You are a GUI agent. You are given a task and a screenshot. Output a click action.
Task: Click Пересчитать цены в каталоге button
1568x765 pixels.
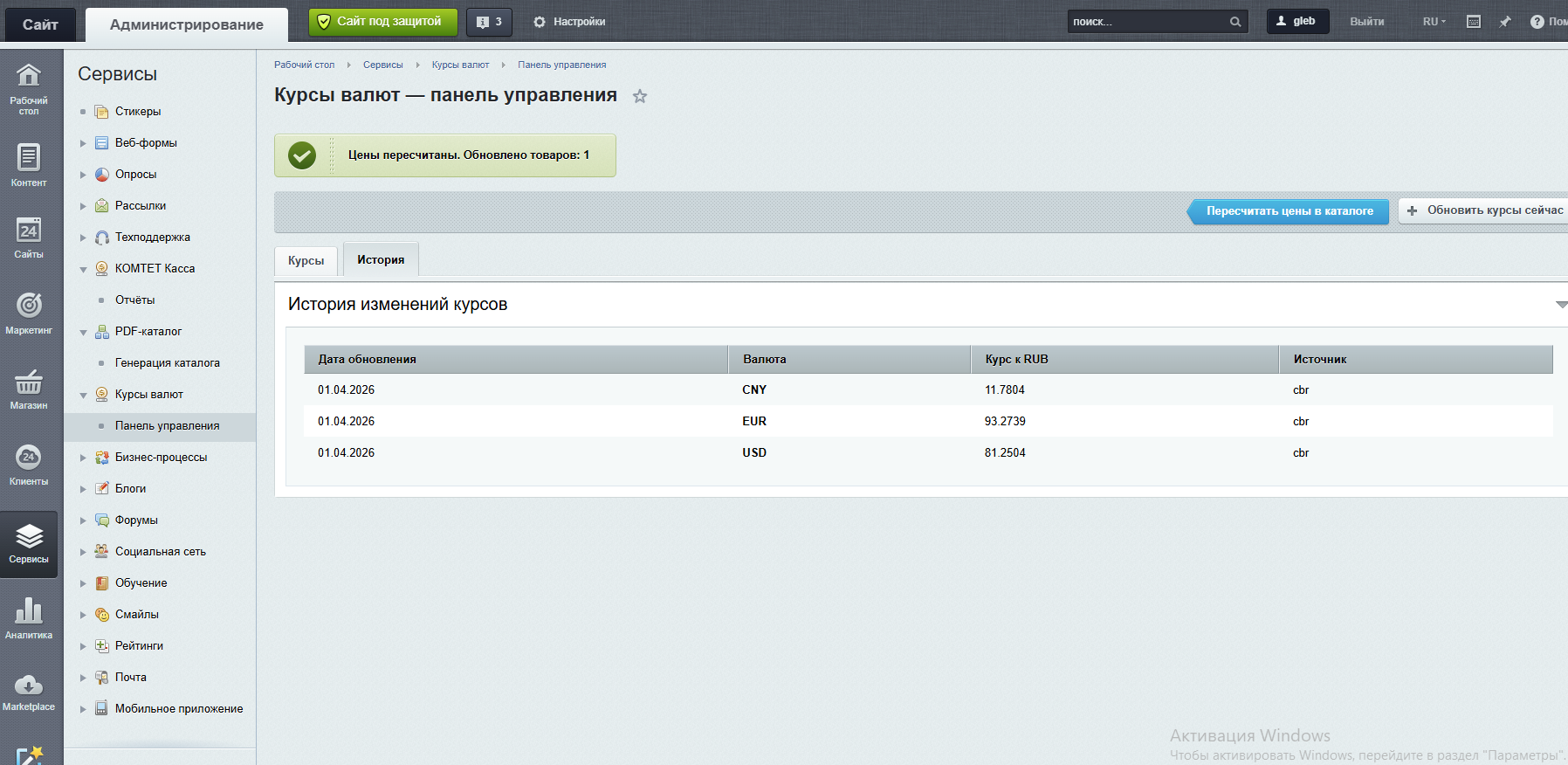coord(1289,211)
